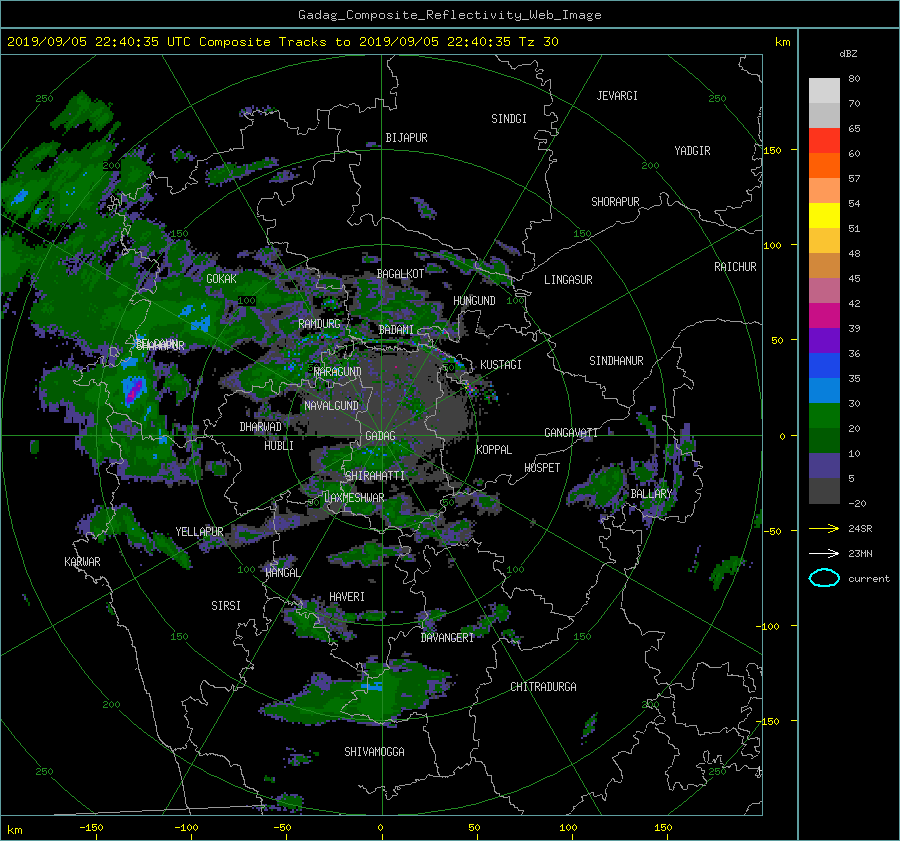Click the '24SR' legend label
Viewport: 900px width, 841px height.
tap(860, 528)
